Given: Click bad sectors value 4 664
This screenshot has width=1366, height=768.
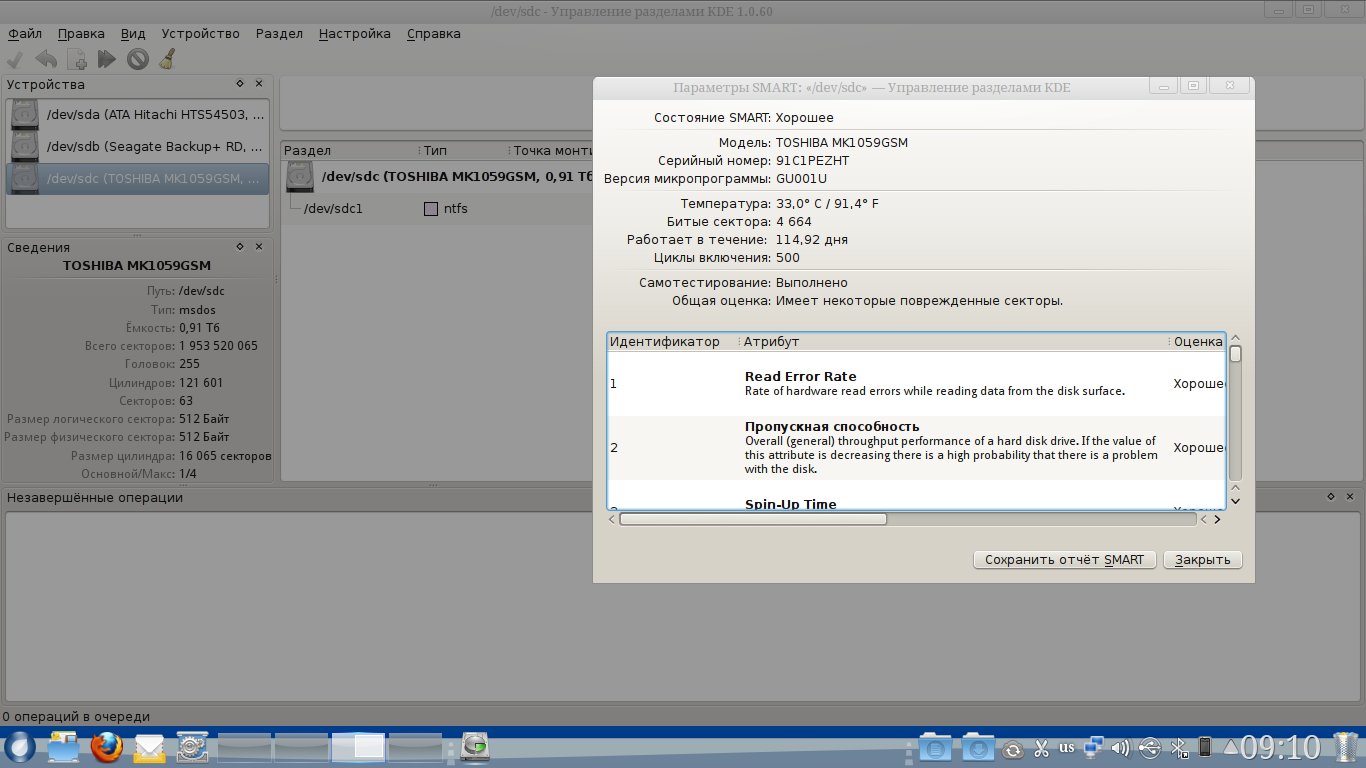Looking at the screenshot, I should tap(794, 222).
